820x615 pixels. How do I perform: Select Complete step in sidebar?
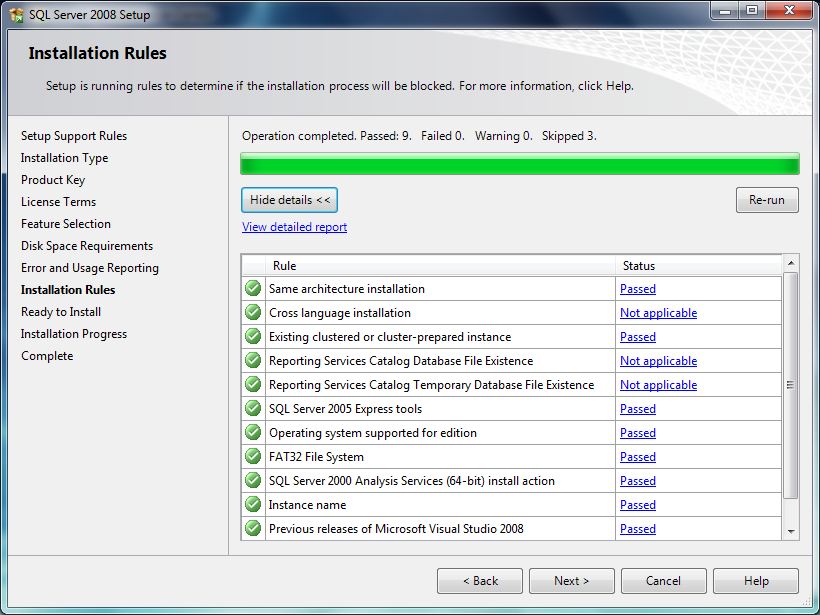point(47,356)
